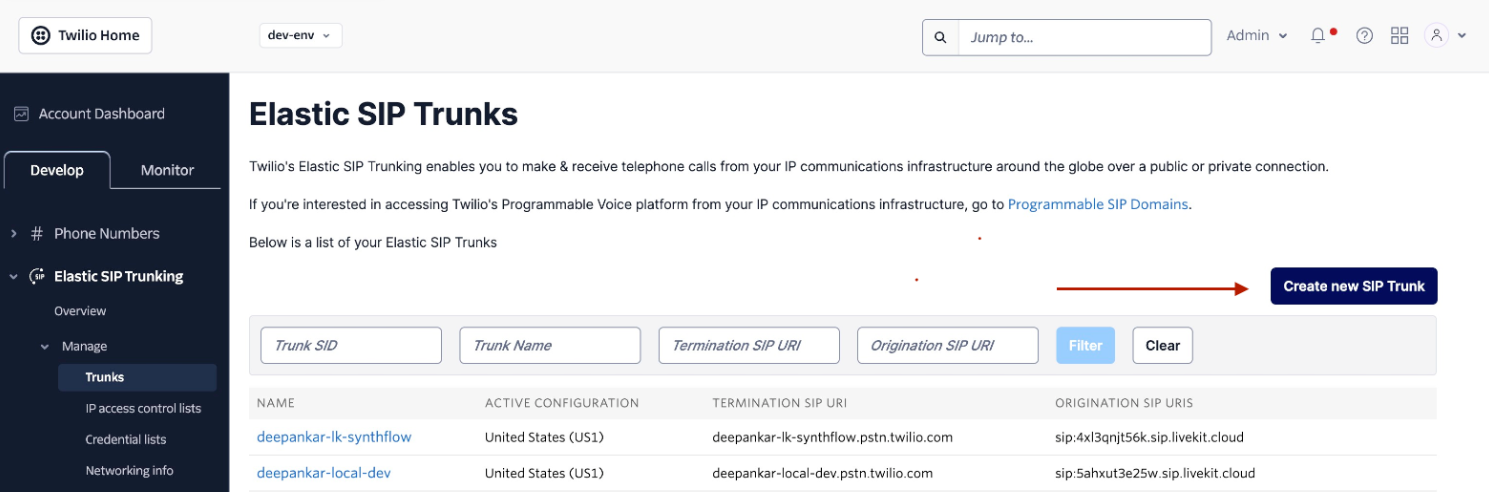Open the deepankar-local-dev trunk link
1489x492 pixels.
click(323, 473)
